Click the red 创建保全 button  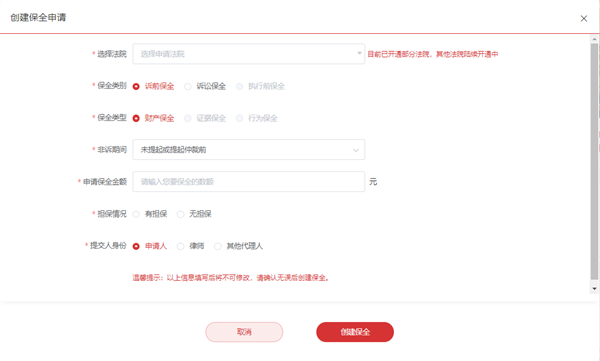355,332
